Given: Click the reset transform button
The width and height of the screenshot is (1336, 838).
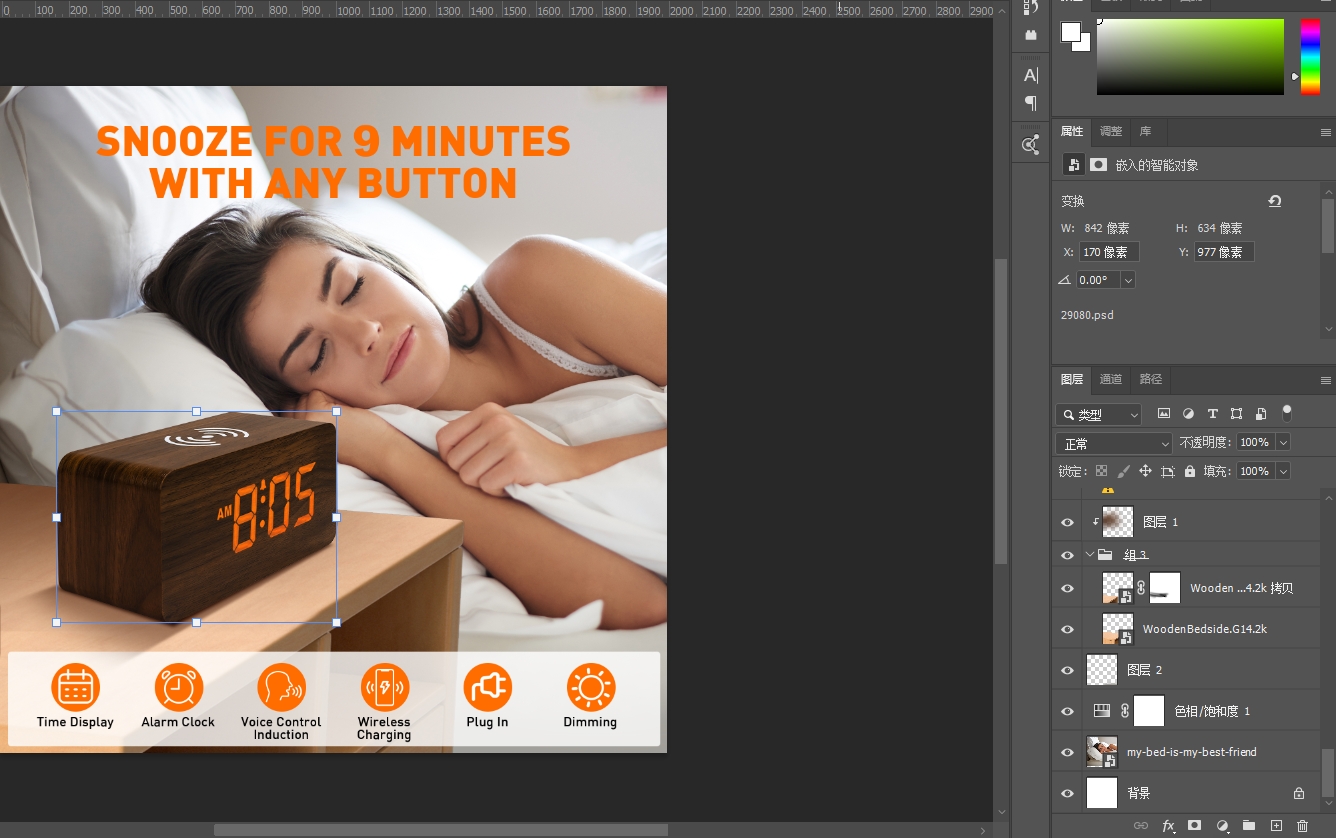Looking at the screenshot, I should (1274, 201).
